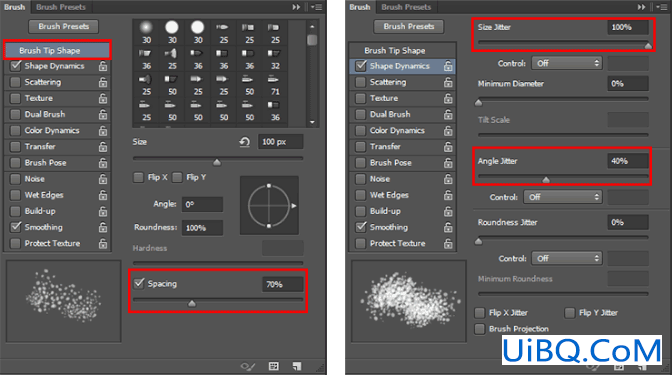Open right Brush panel flyout menu icon
Viewport: 672px width, 375px height.
(x=661, y=7)
